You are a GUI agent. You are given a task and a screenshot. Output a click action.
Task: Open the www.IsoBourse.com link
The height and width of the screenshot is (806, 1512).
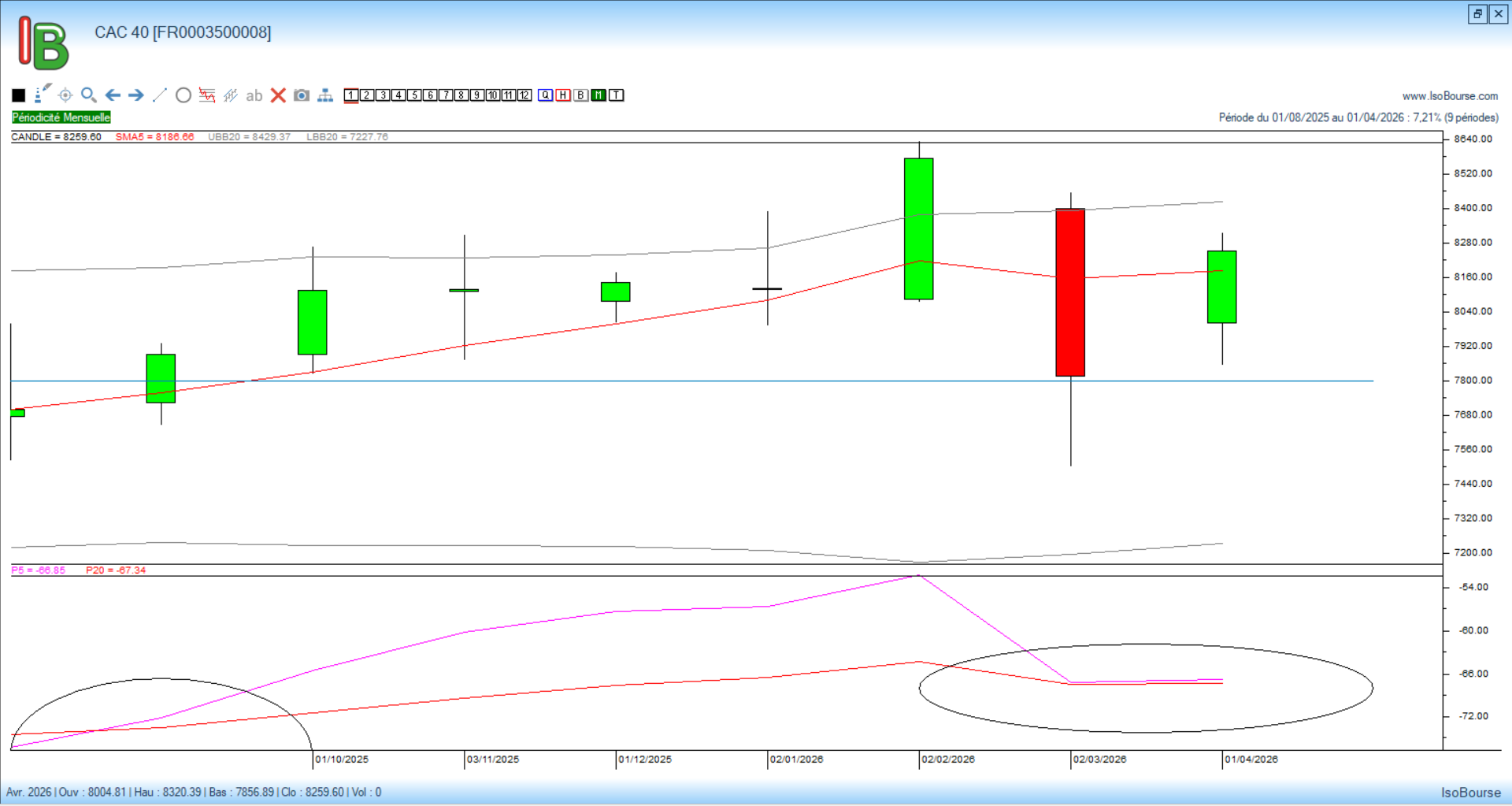[1450, 96]
